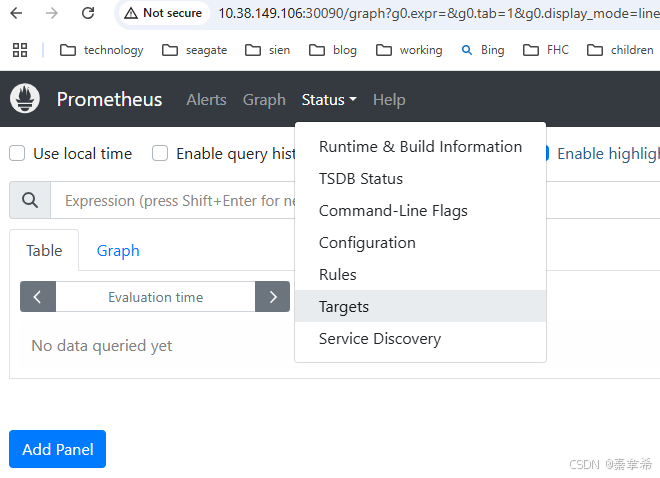Open TSDB Status from Status menu
This screenshot has width=660, height=478.
(x=420, y=178)
